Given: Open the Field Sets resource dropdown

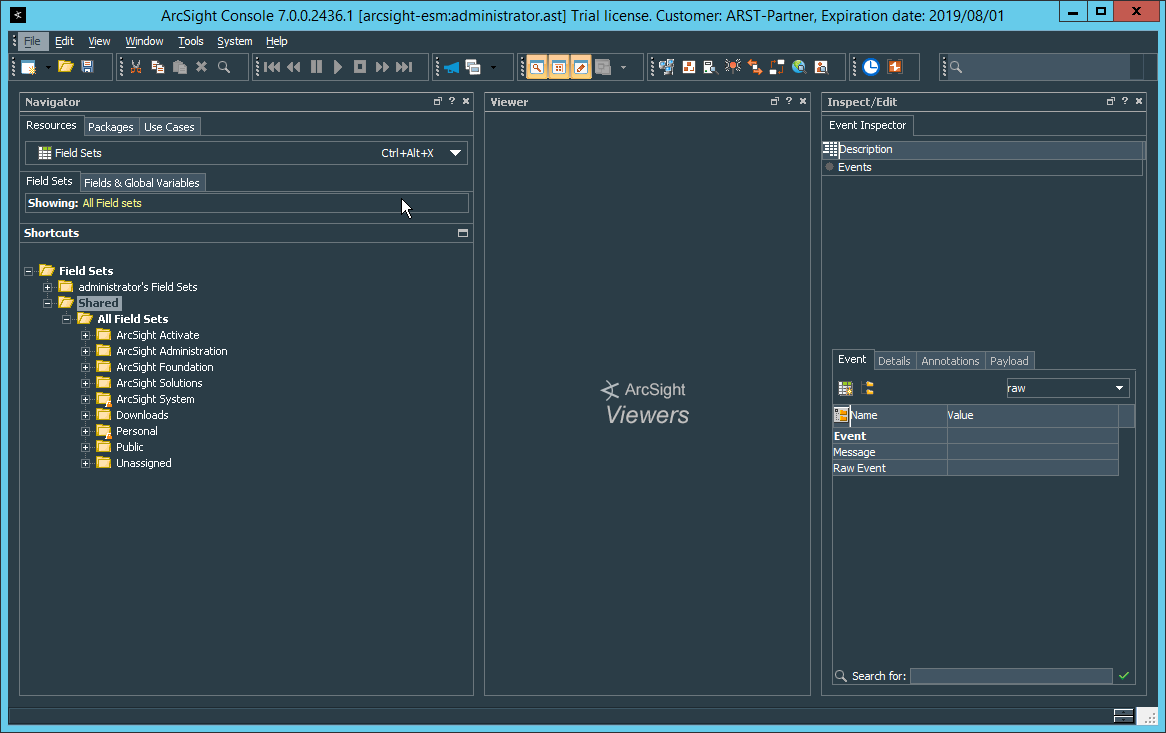Looking at the screenshot, I should 455,153.
